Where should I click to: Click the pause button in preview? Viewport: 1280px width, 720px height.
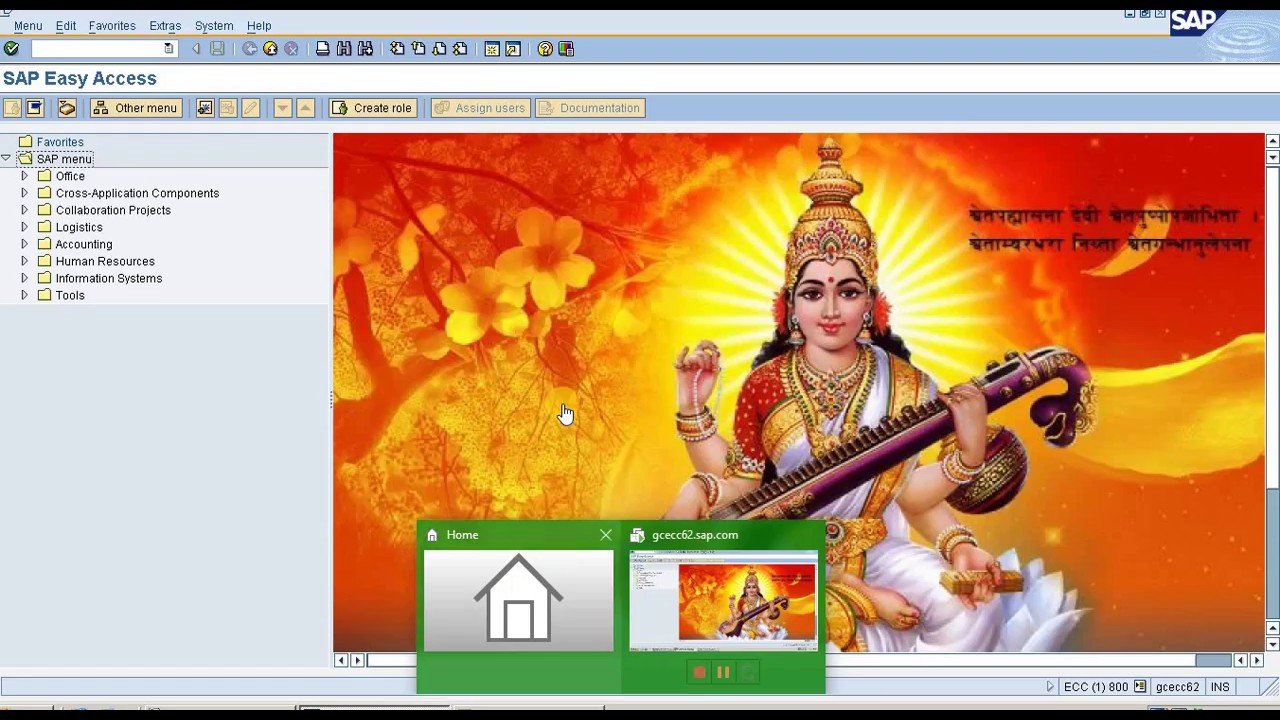pyautogui.click(x=723, y=673)
